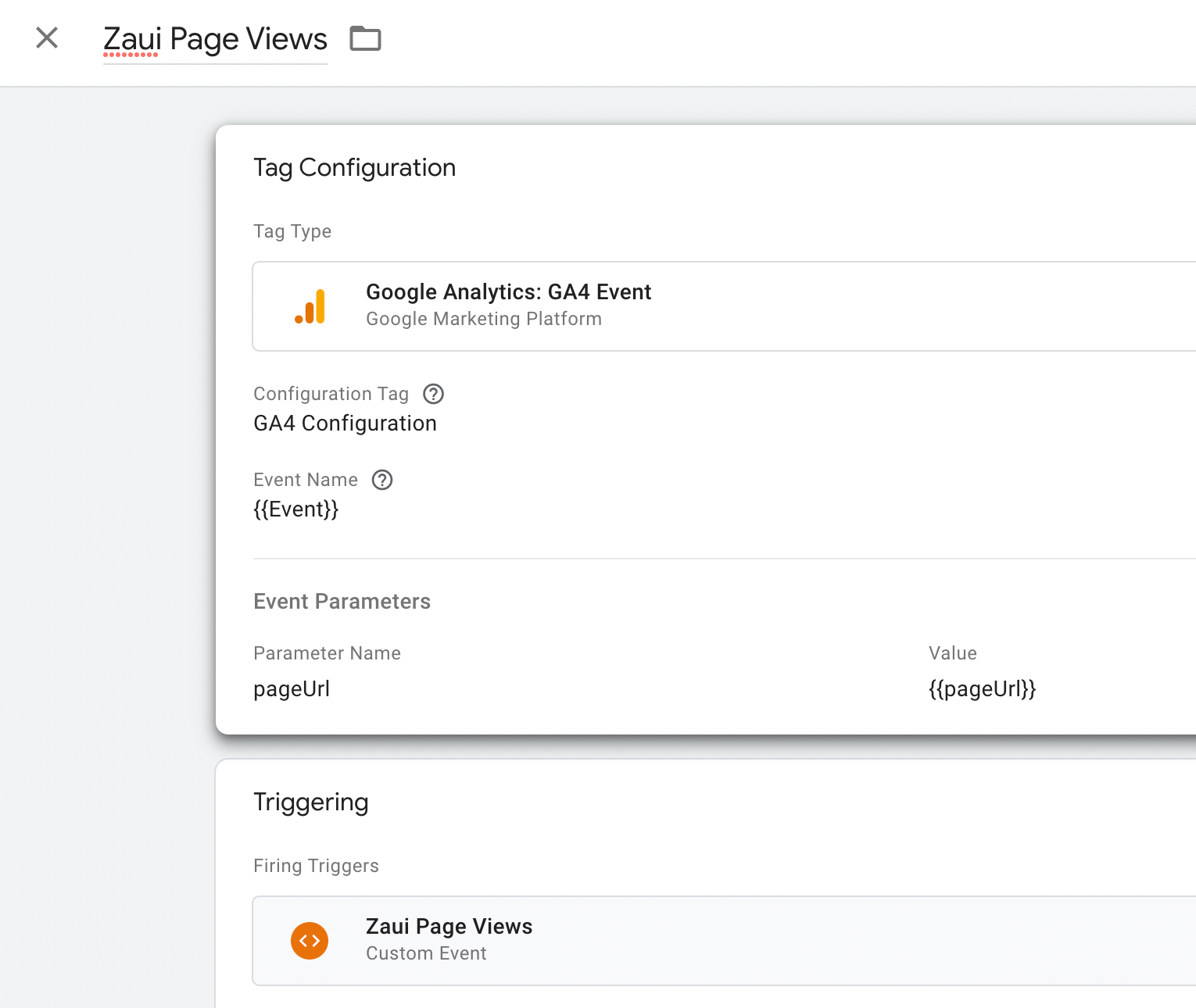1196x1008 pixels.
Task: Click the Google Marketing Platform logo area
Action: click(x=483, y=319)
